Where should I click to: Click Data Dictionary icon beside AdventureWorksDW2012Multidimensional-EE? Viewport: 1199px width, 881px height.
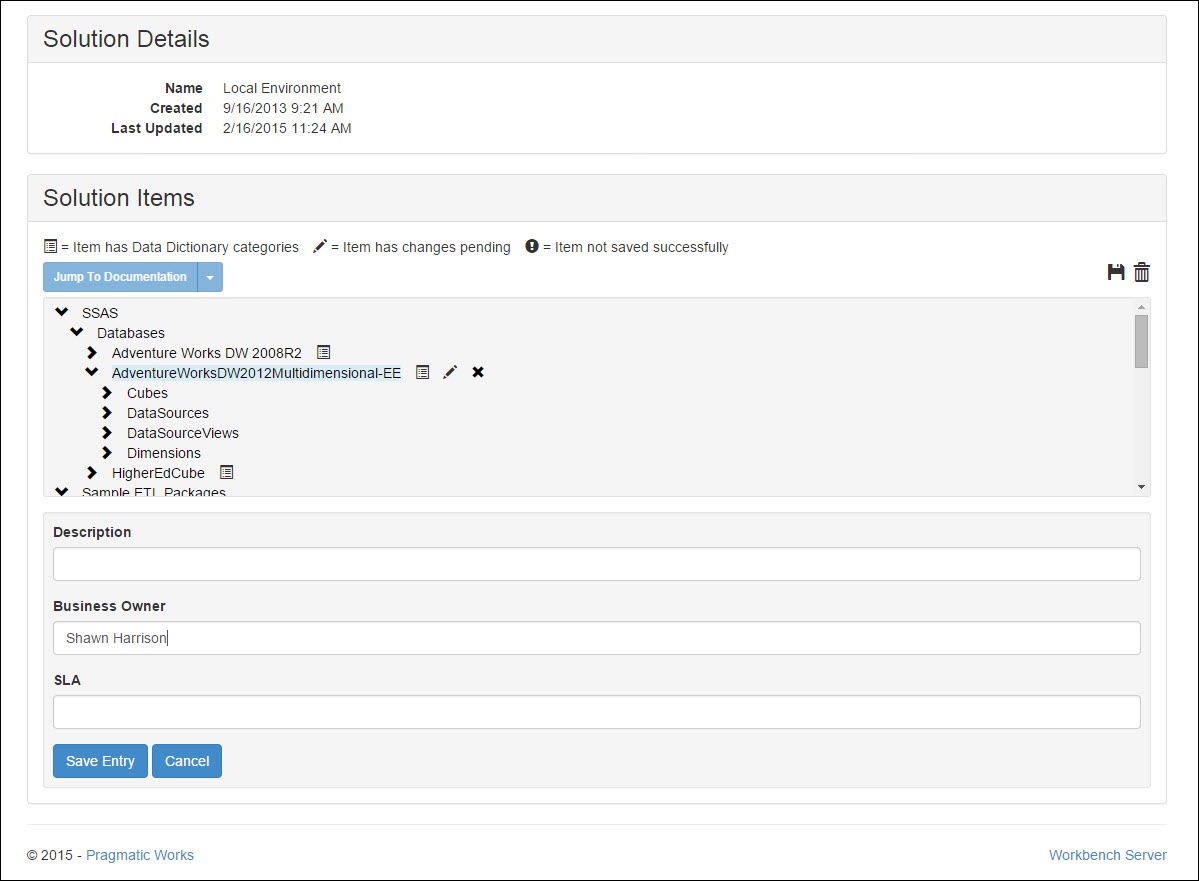[421, 372]
